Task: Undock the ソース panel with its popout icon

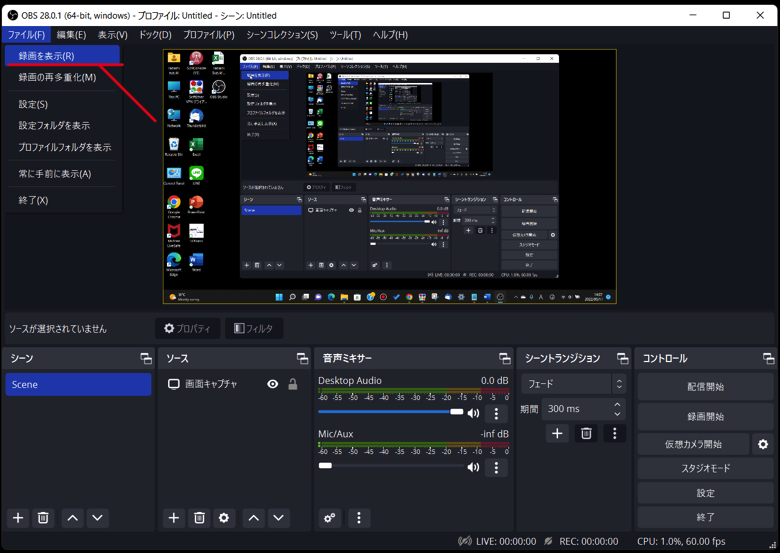Action: point(302,358)
